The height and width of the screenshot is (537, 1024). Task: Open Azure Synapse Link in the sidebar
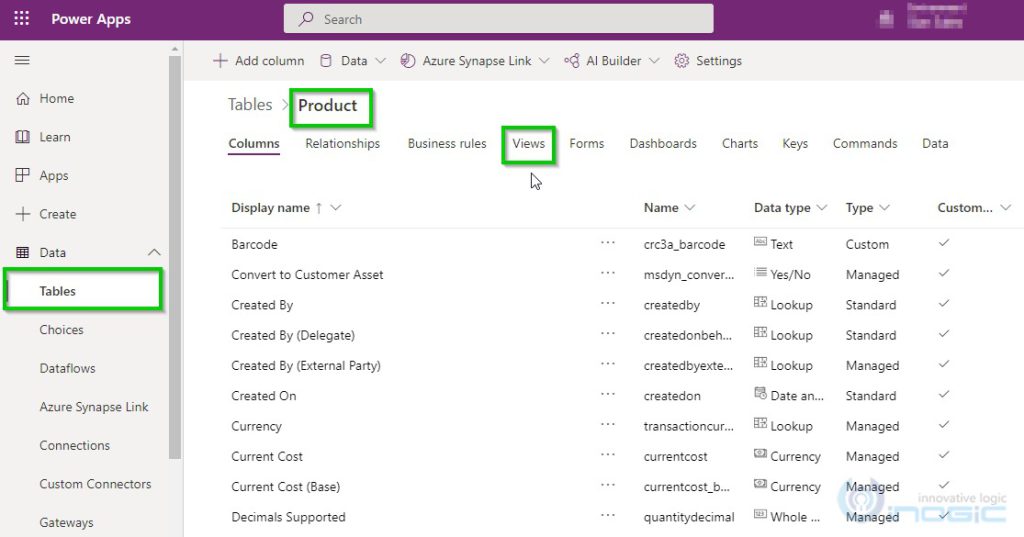(x=93, y=406)
